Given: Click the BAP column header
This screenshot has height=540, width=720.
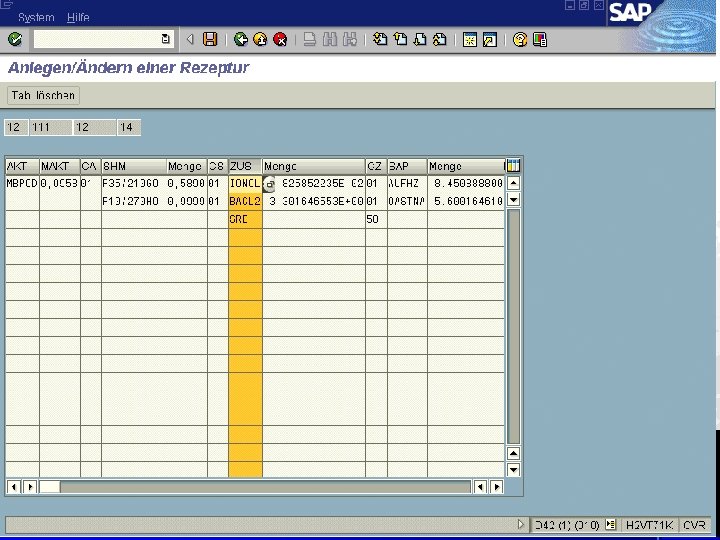Looking at the screenshot, I should 407,166.
